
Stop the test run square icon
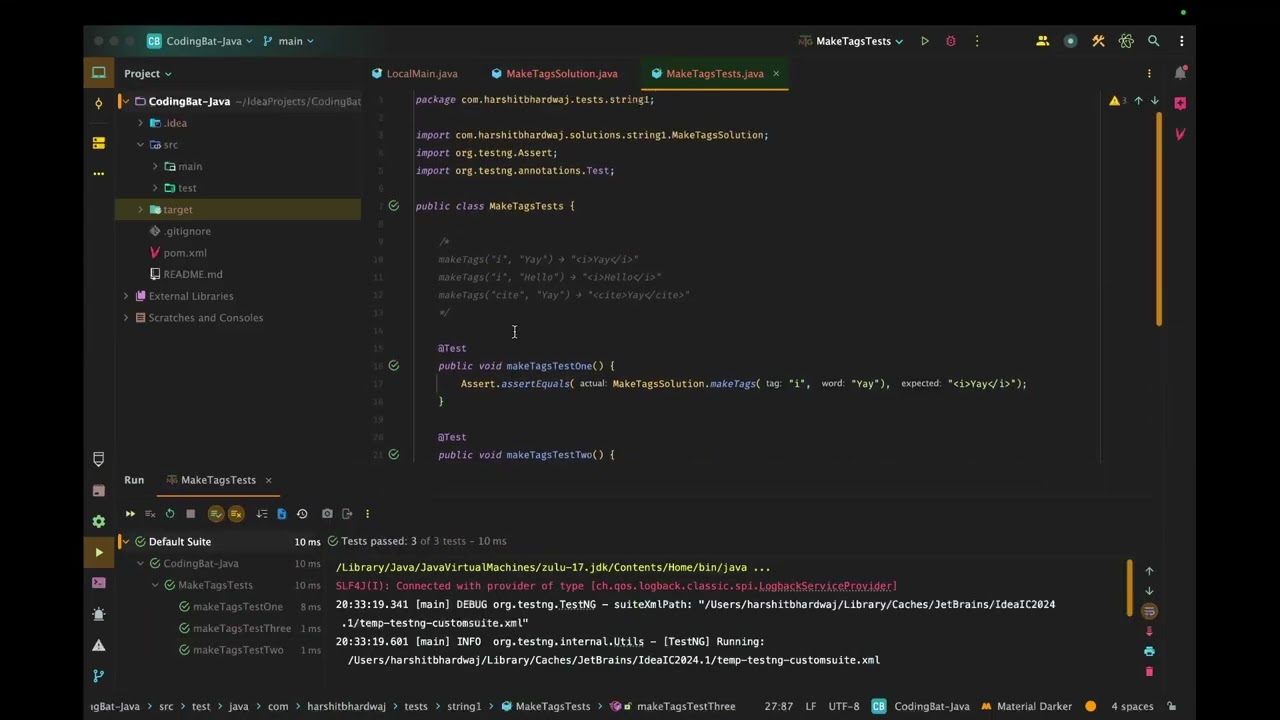[x=190, y=514]
